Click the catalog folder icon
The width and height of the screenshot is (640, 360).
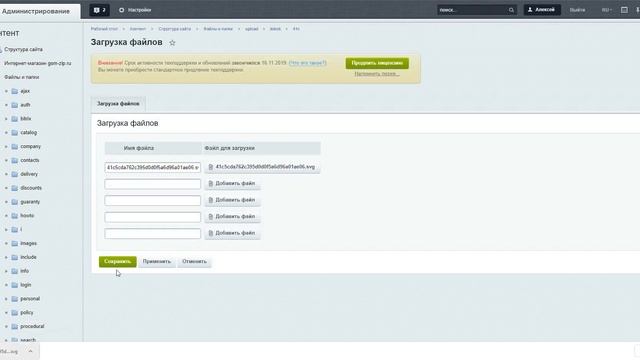coord(15,133)
